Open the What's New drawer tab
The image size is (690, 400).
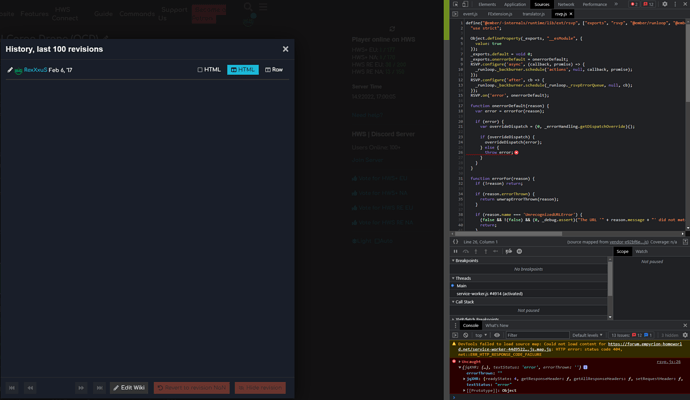[497, 326]
